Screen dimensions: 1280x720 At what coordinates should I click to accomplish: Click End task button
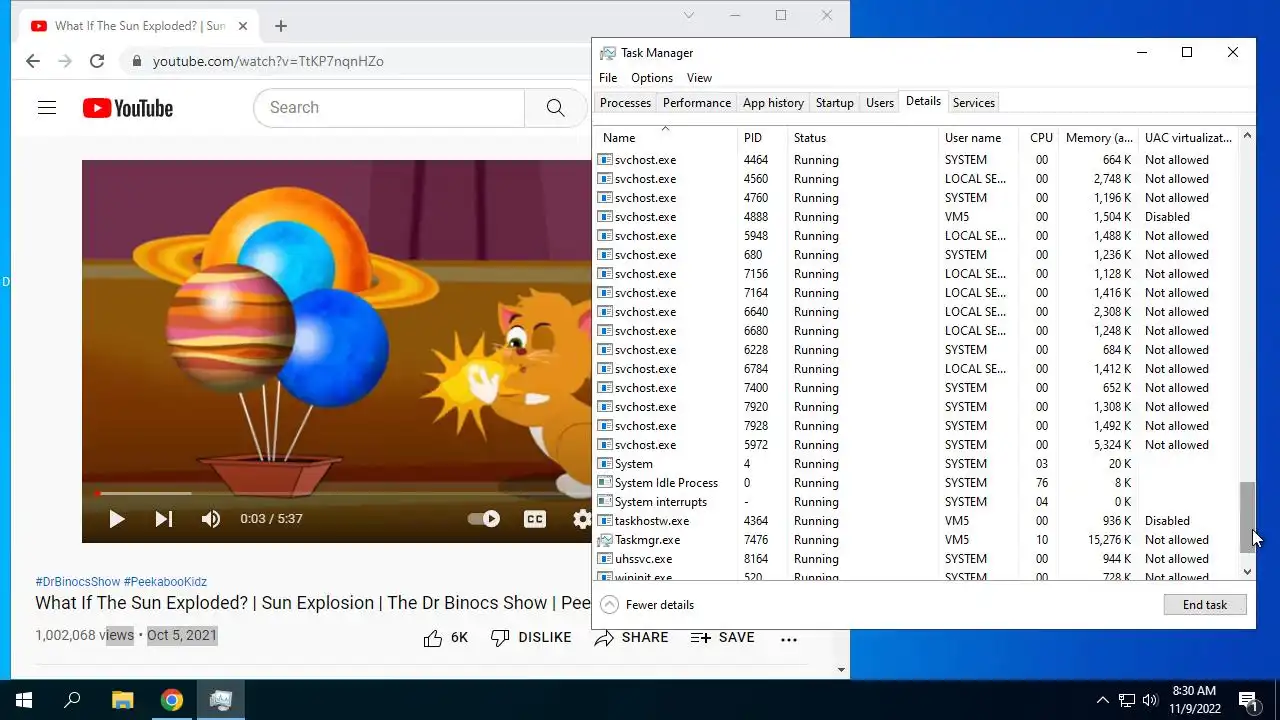pyautogui.click(x=1204, y=605)
